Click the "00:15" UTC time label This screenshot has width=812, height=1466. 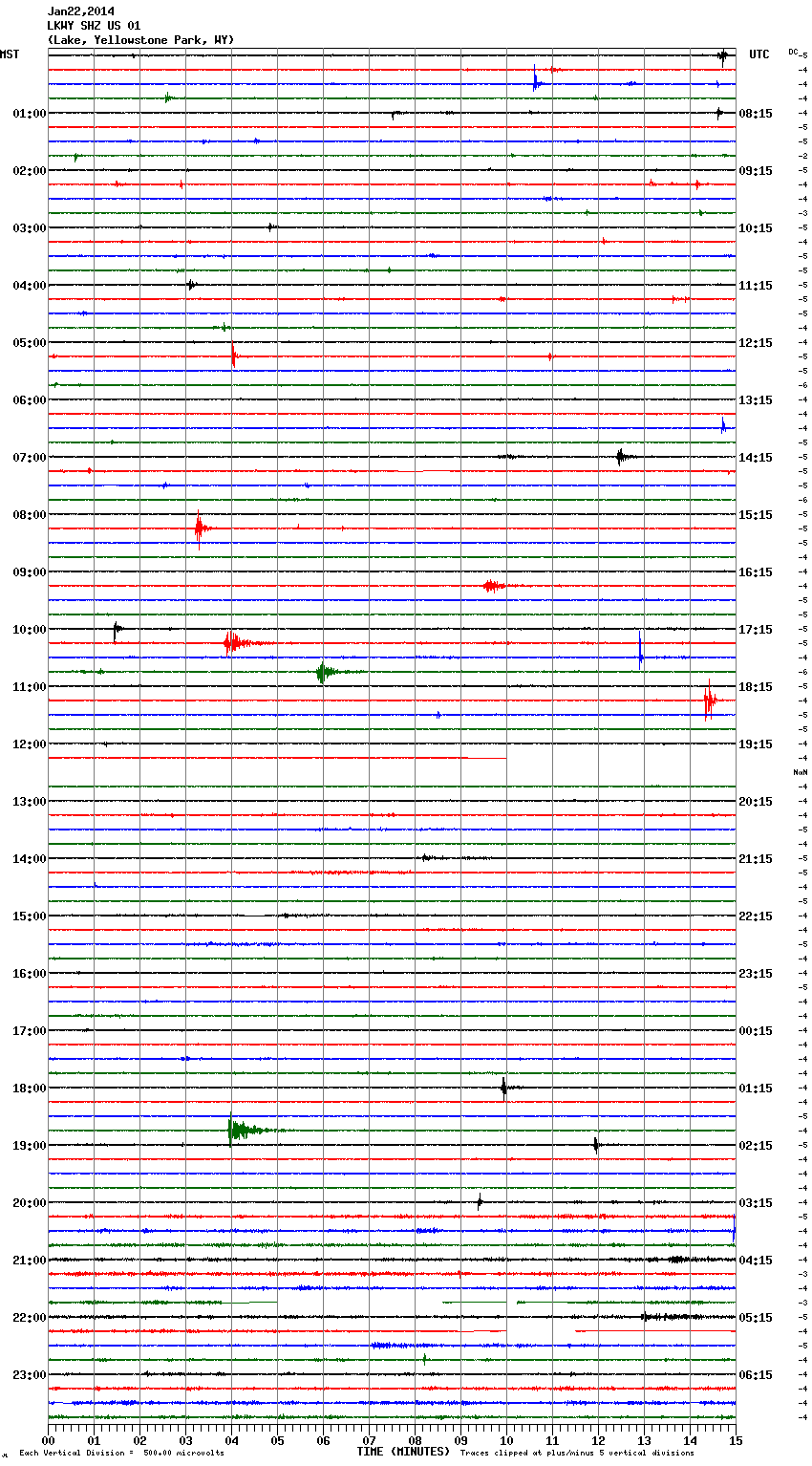(x=756, y=1031)
